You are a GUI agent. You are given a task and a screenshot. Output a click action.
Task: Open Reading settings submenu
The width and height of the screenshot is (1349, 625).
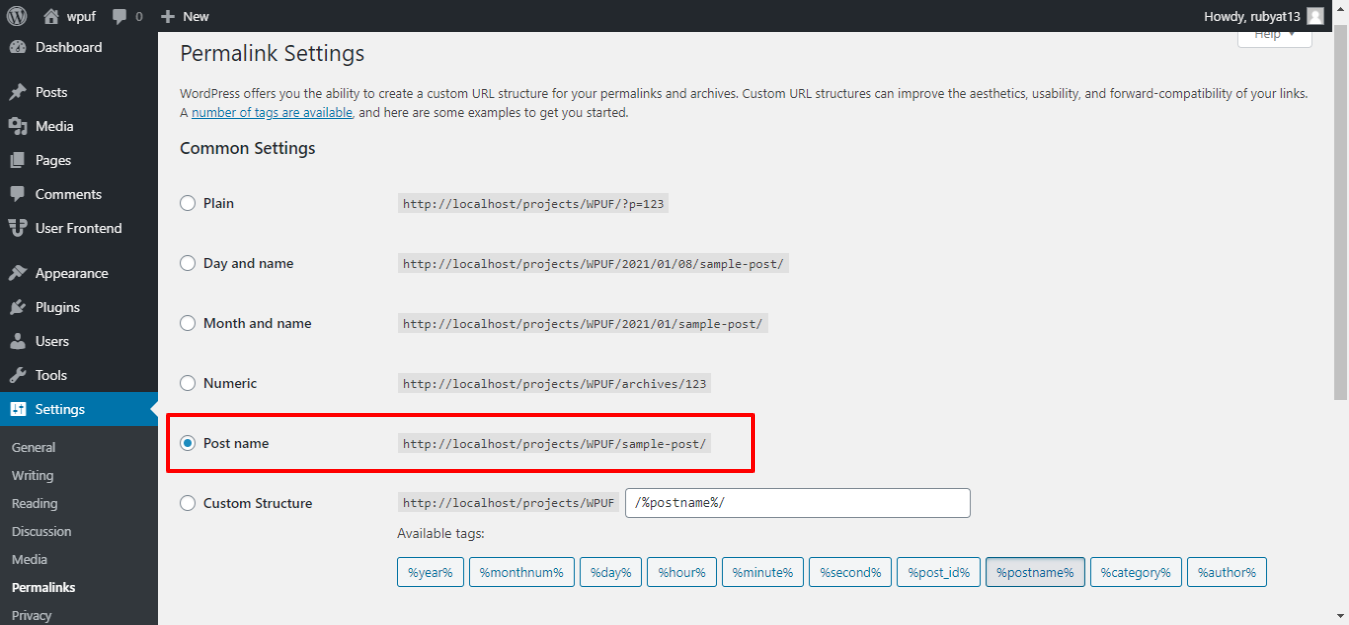pos(34,503)
